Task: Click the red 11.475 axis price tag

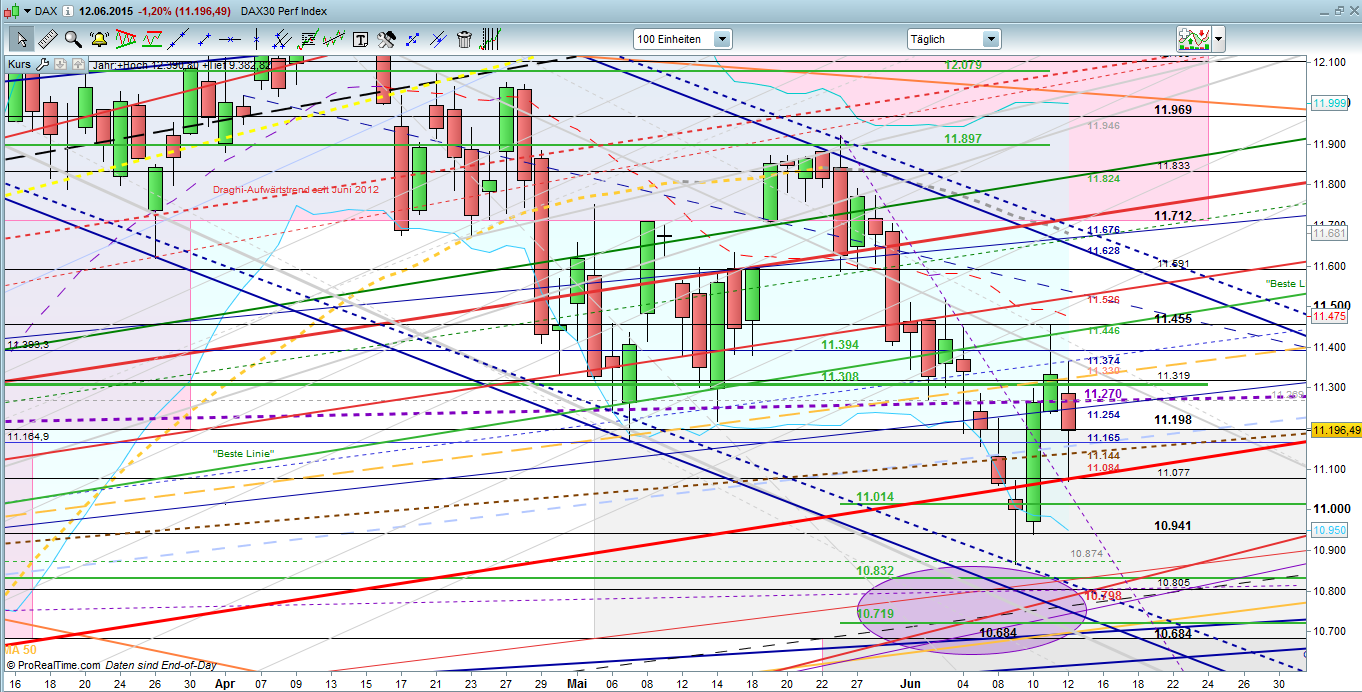Action: click(1329, 316)
